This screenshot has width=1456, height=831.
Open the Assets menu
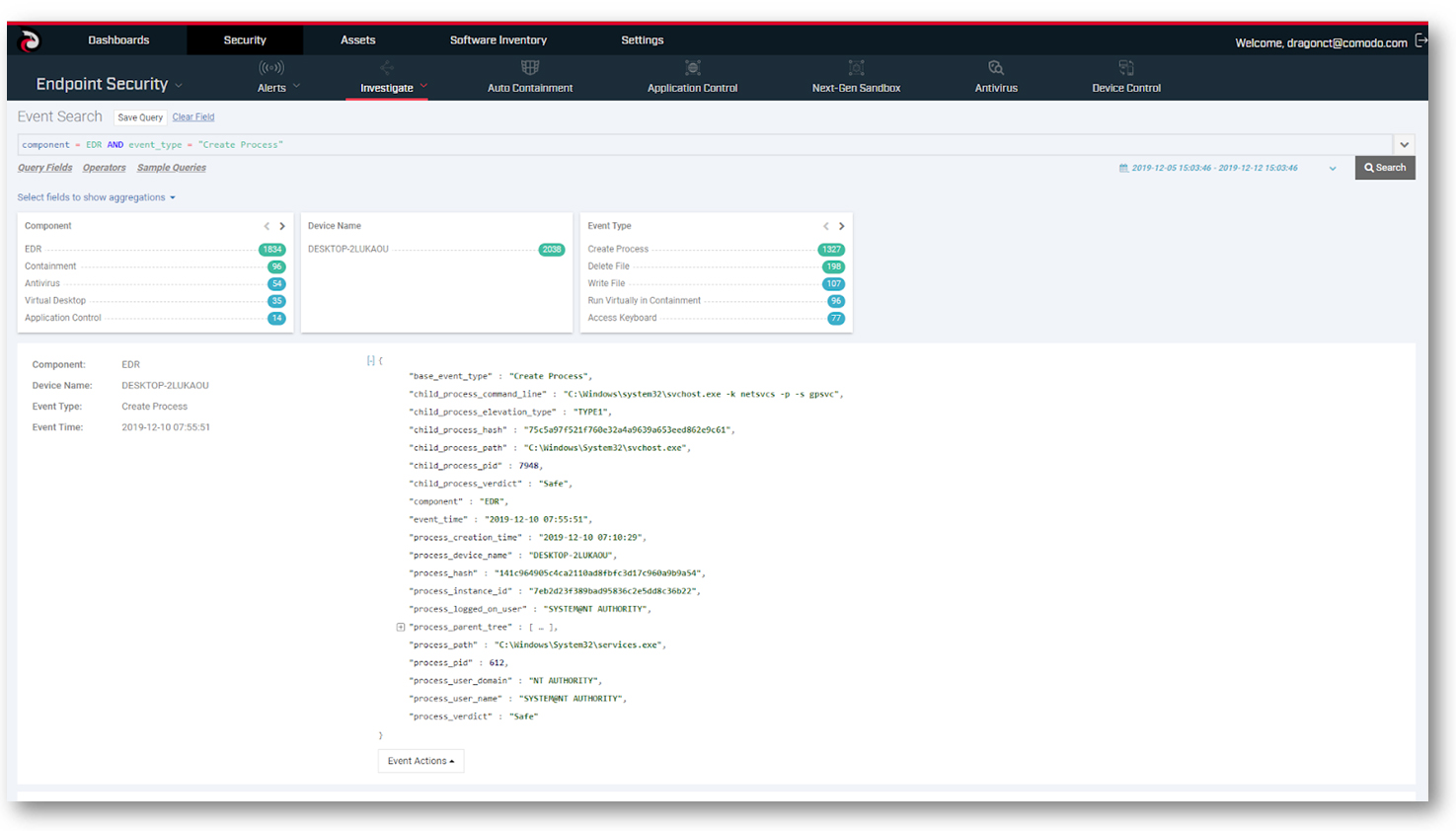[358, 40]
